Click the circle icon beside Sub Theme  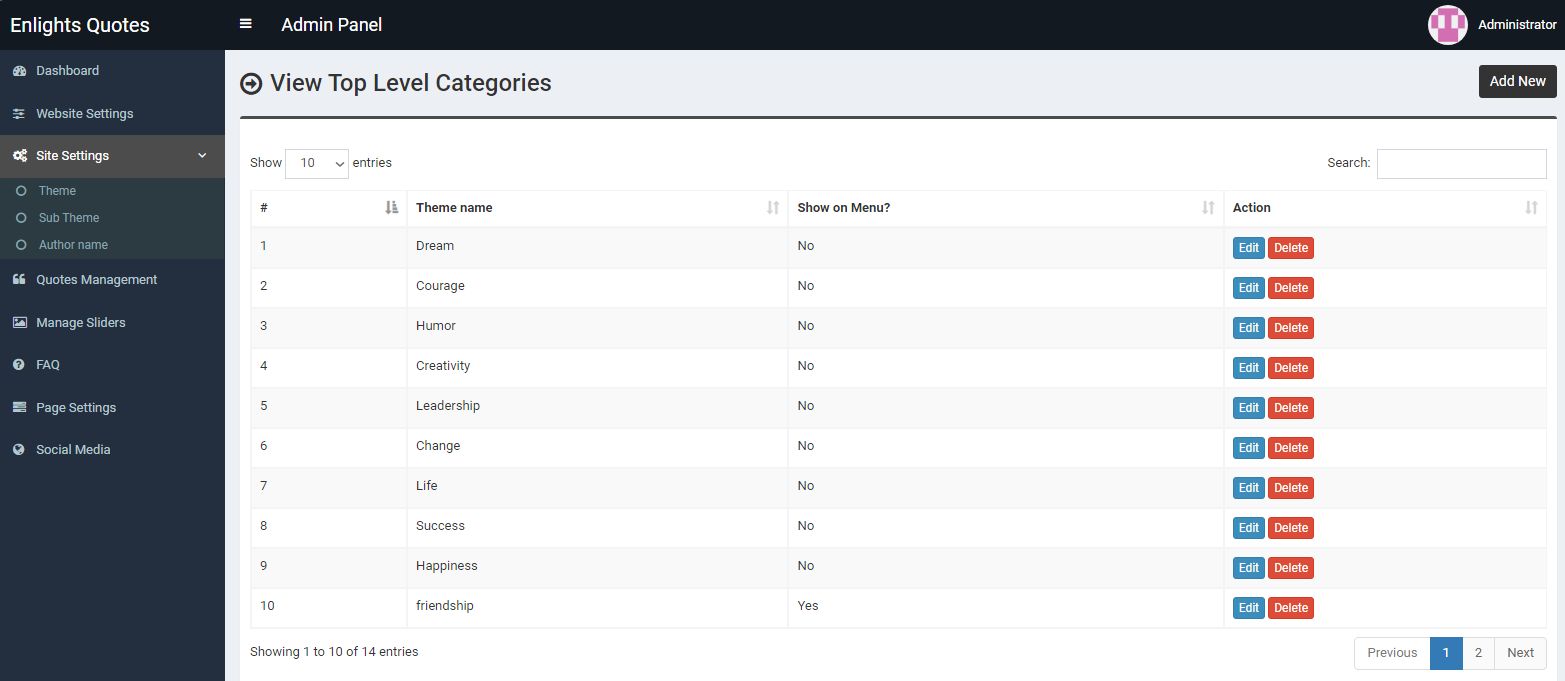[21, 218]
